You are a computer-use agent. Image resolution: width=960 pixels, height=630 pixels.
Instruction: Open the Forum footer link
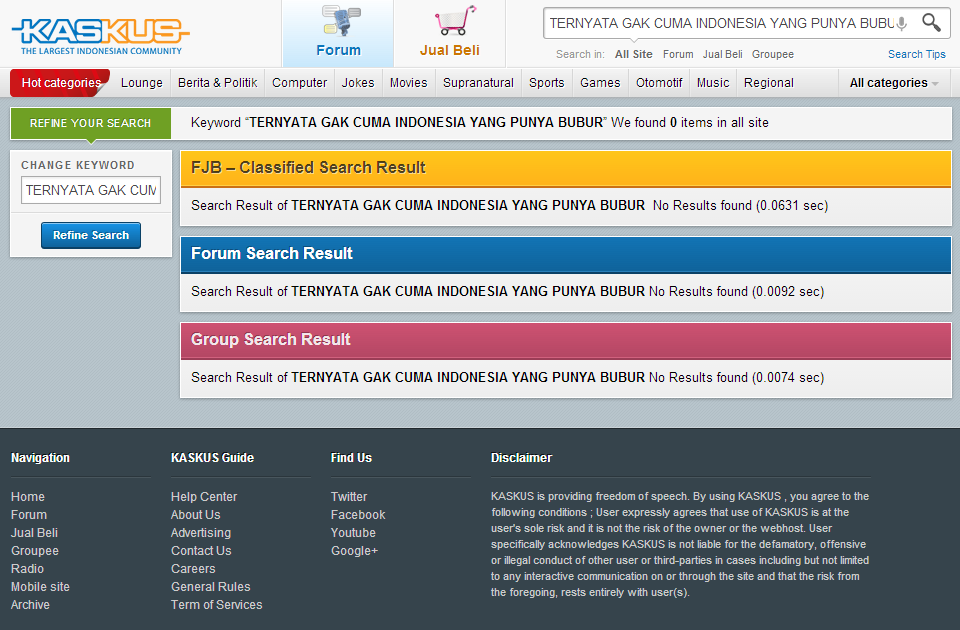pos(29,515)
